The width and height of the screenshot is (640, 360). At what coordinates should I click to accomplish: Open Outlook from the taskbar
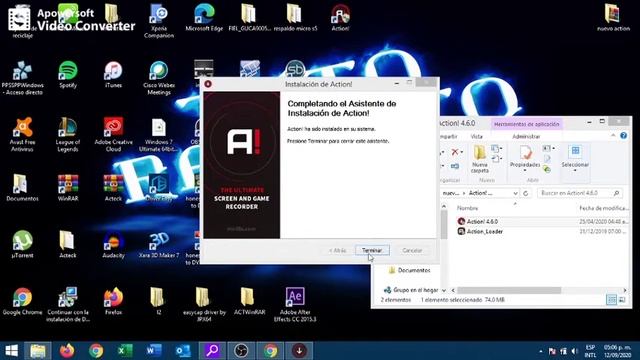click(x=183, y=351)
